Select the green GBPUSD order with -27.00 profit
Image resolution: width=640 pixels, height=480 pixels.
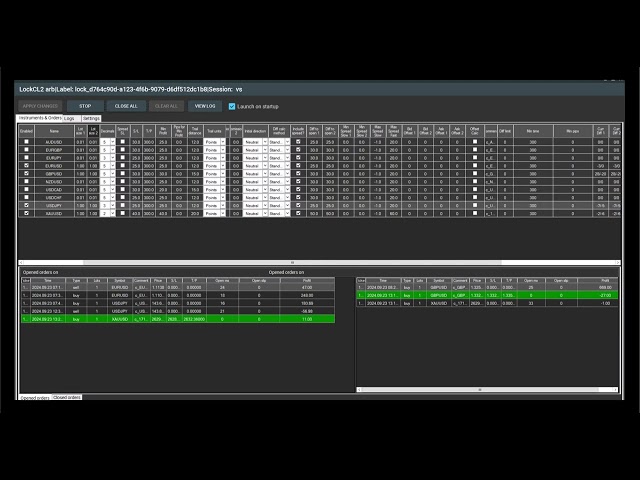487,295
